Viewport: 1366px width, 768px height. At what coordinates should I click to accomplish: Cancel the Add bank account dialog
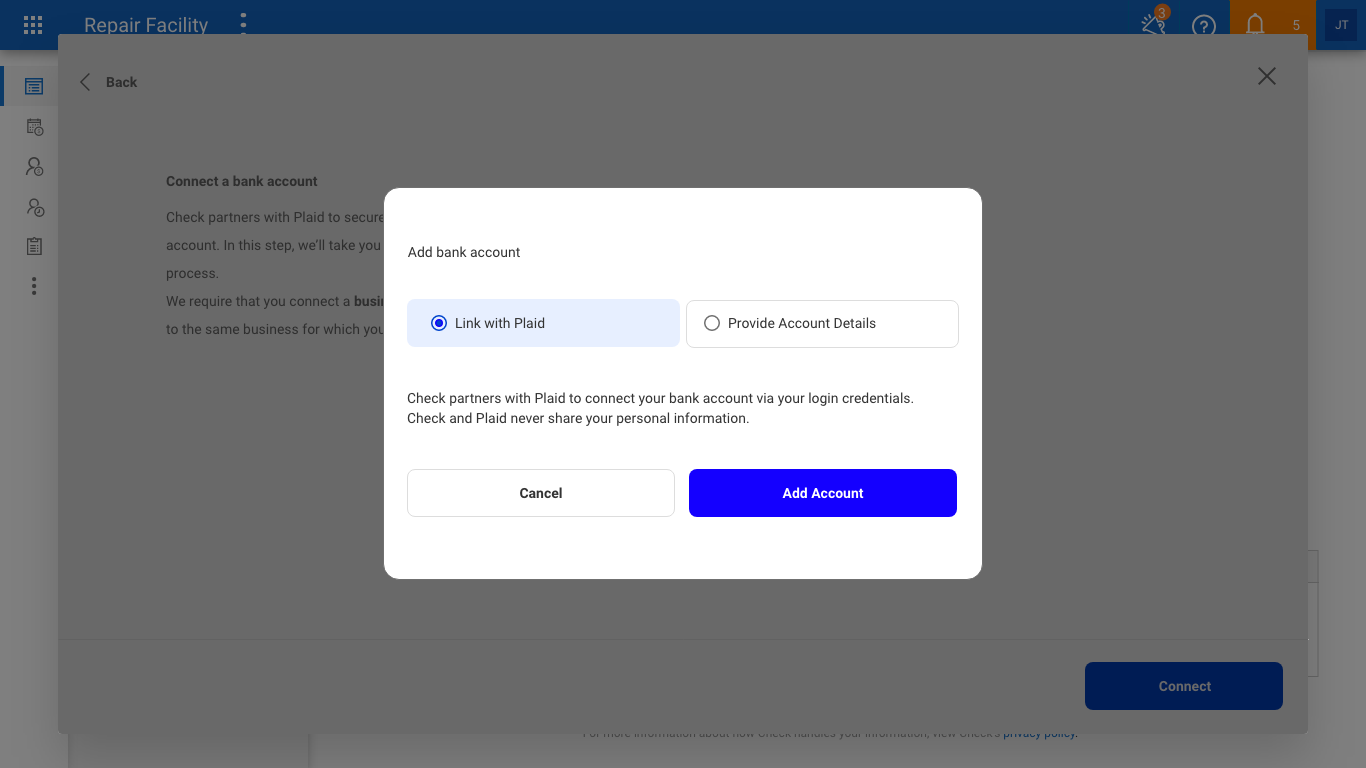(x=540, y=492)
